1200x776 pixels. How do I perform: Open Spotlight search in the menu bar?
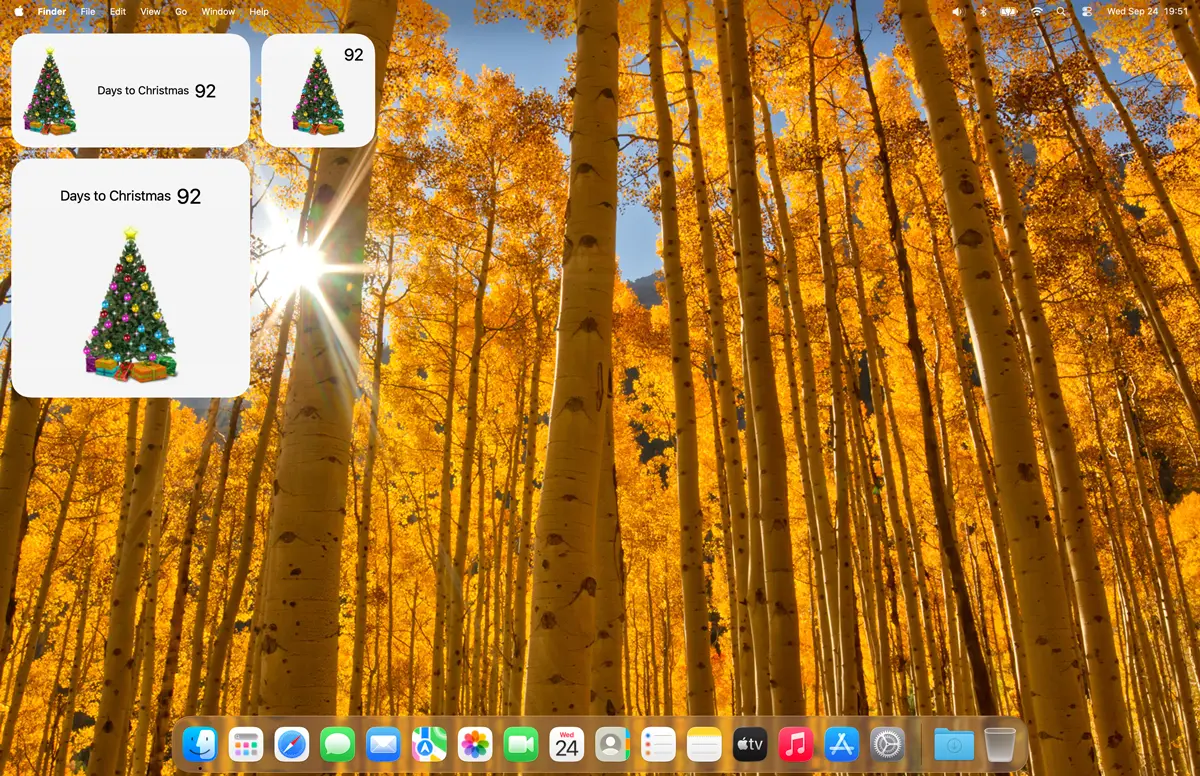coord(1060,11)
